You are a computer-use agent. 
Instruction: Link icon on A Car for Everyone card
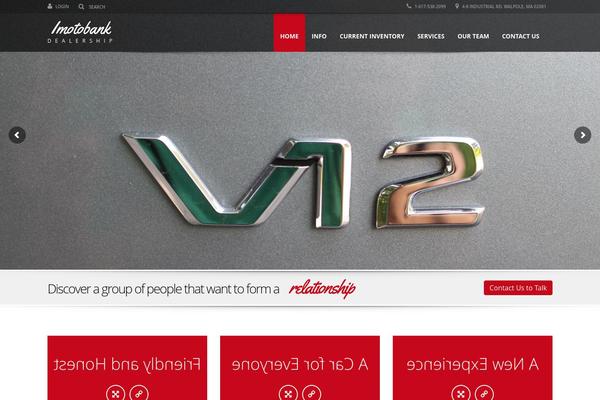(311, 393)
